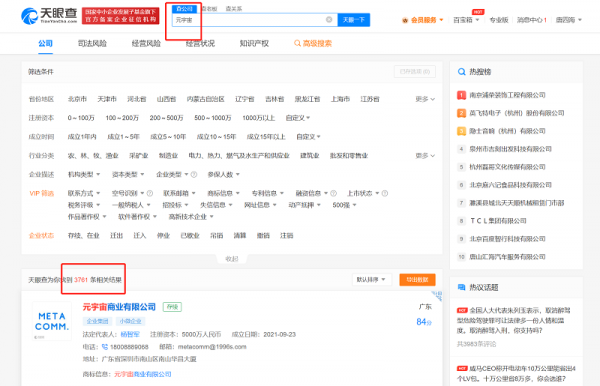Click the 已存选项 button

(x=415, y=72)
